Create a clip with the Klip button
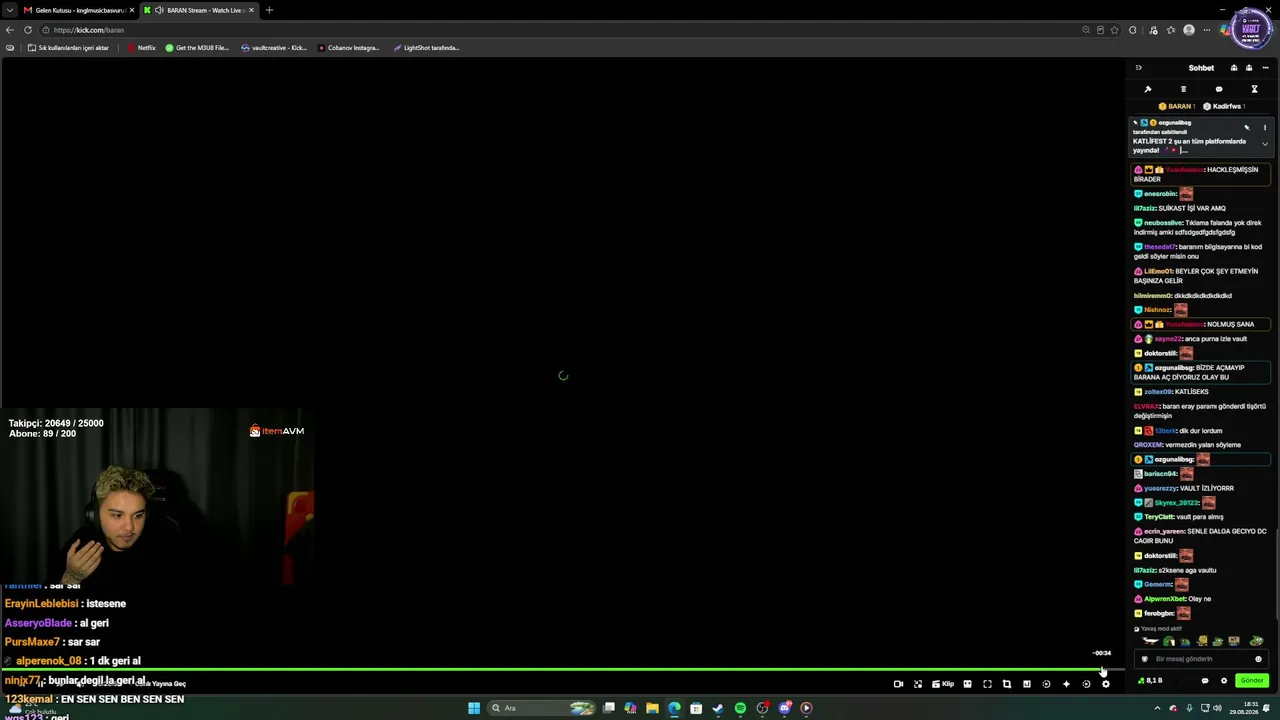Viewport: 1280px width, 720px height. [x=943, y=684]
